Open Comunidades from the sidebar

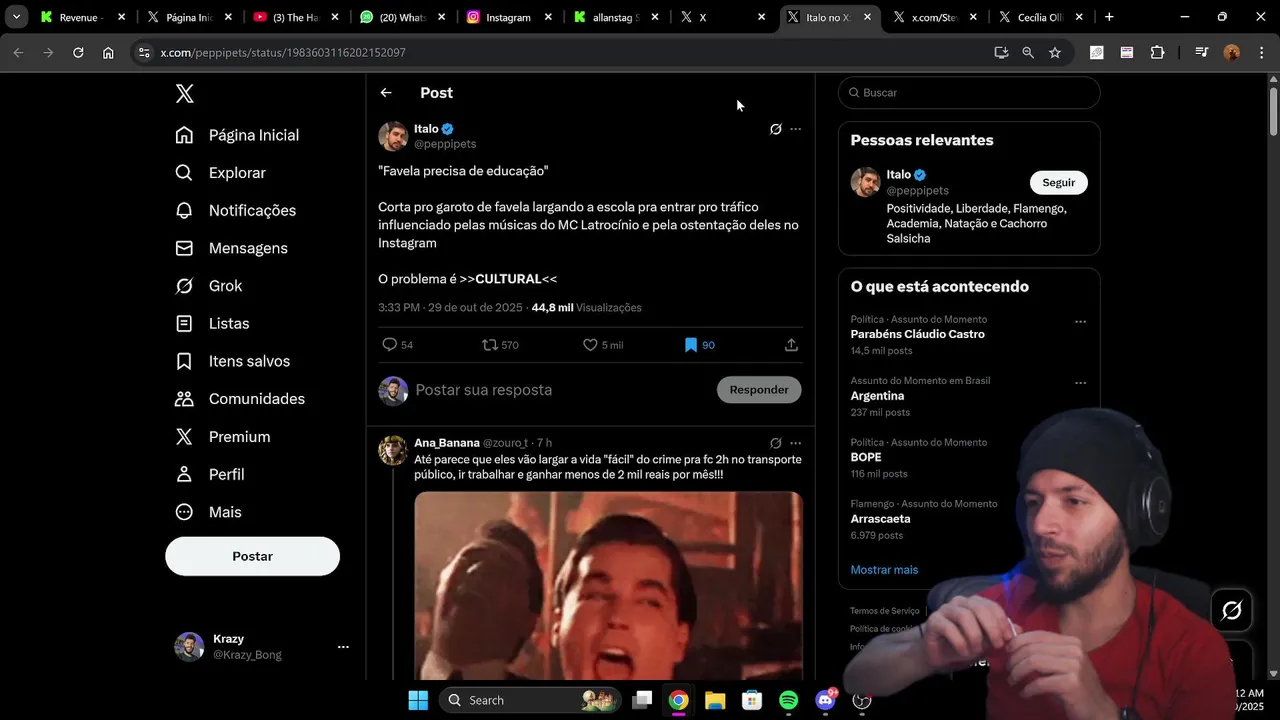click(240, 399)
